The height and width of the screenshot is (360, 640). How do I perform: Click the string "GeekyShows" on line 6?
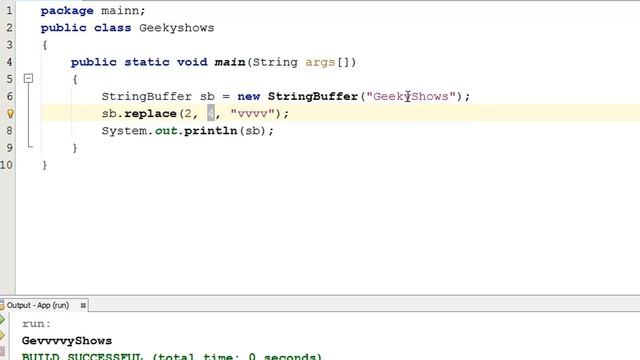411,96
